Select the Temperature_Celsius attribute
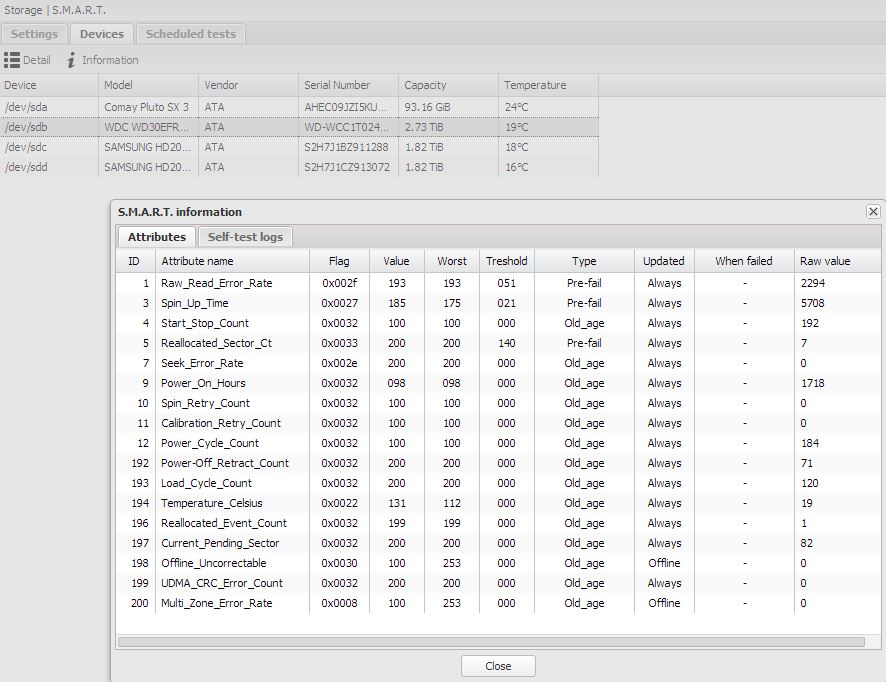 pos(498,503)
